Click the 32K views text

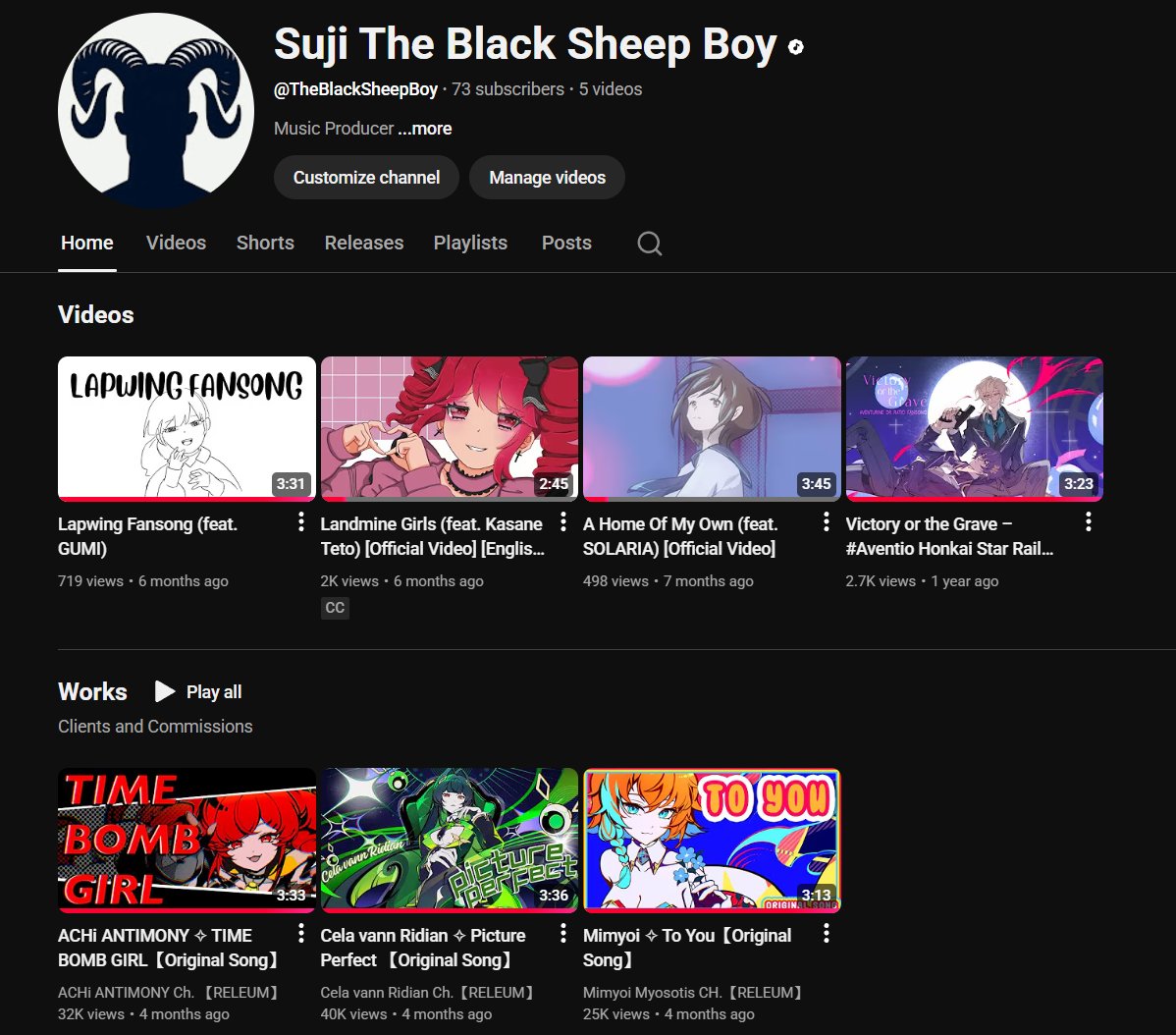[x=91, y=1014]
